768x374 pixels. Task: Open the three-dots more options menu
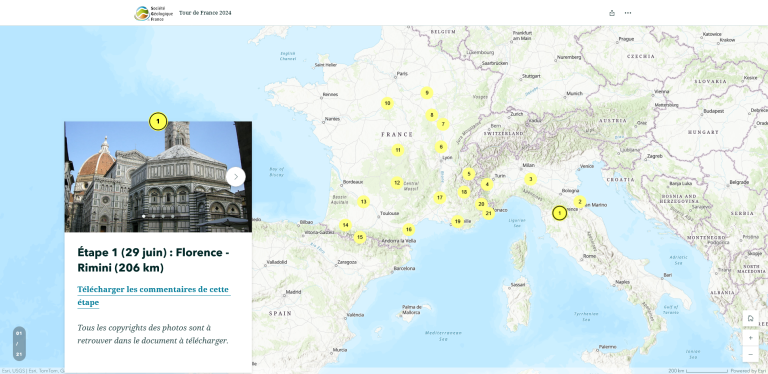tap(628, 13)
